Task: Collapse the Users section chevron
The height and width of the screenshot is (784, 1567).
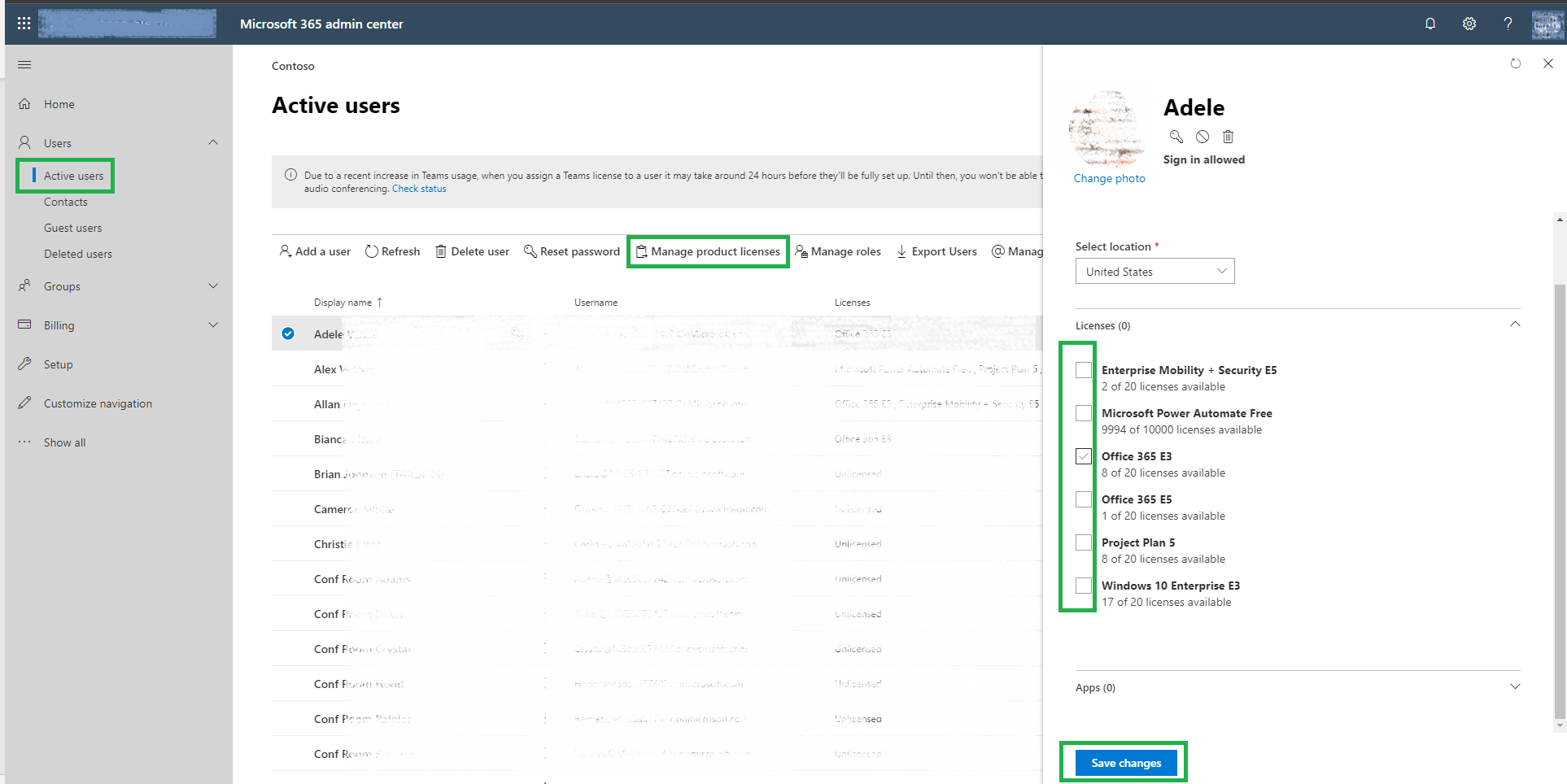Action: (213, 142)
